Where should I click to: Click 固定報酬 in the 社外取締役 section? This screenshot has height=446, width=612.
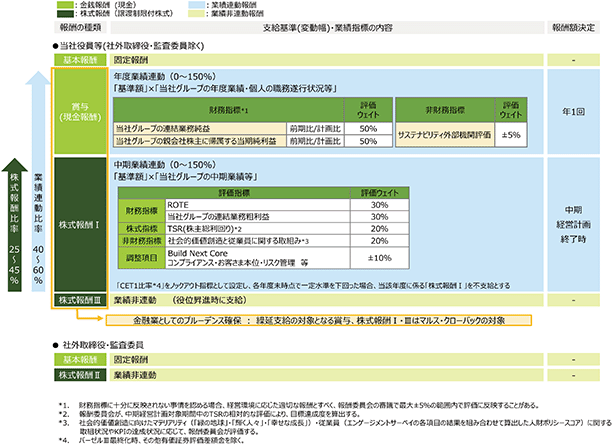coord(131,359)
